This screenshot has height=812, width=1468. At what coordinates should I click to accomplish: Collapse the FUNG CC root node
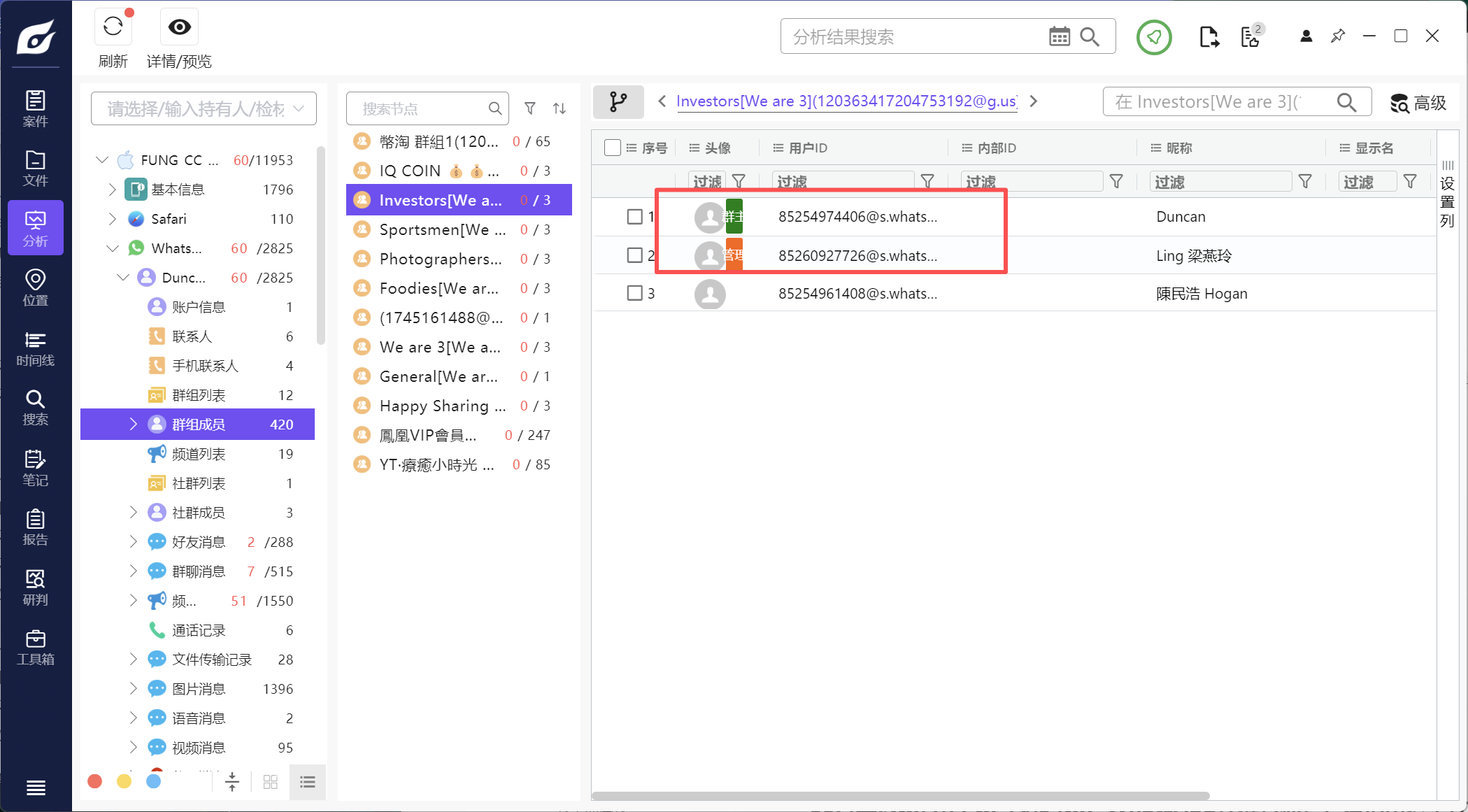tap(102, 160)
